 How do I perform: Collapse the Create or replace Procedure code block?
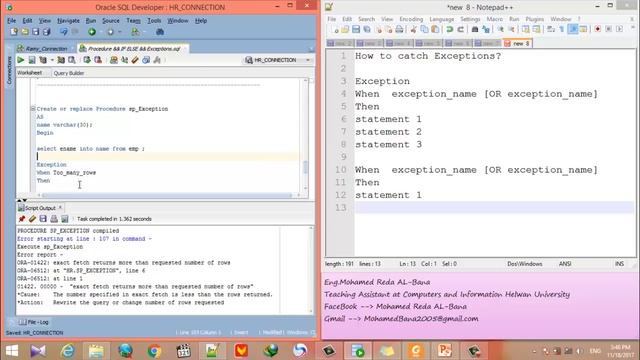33,109
